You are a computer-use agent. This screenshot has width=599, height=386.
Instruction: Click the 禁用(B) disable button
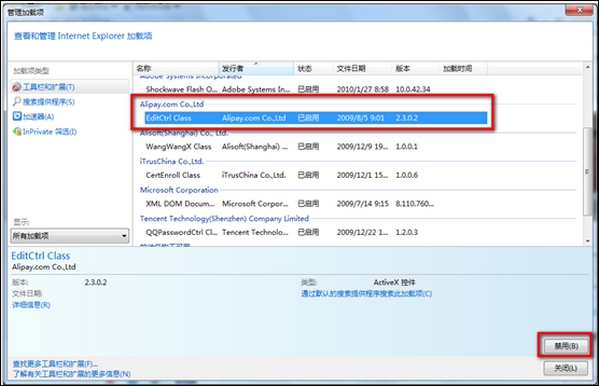click(566, 346)
